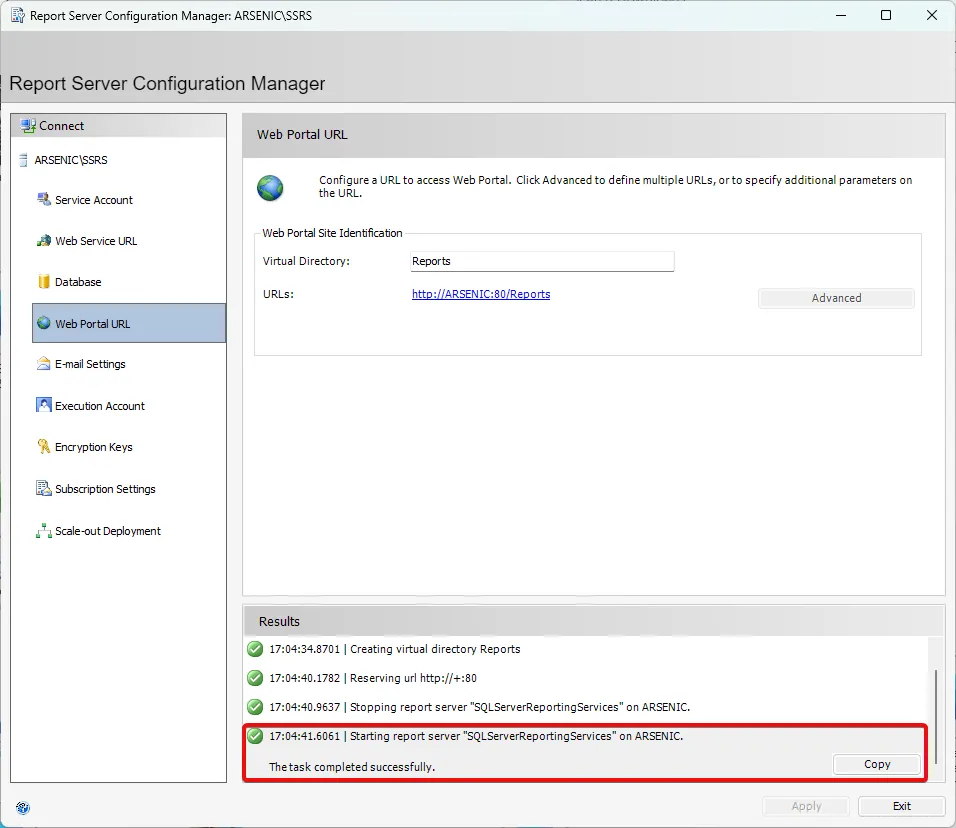This screenshot has height=828, width=956.
Task: Click the 'Web Portal URL' pane heading
Action: pyautogui.click(x=302, y=134)
